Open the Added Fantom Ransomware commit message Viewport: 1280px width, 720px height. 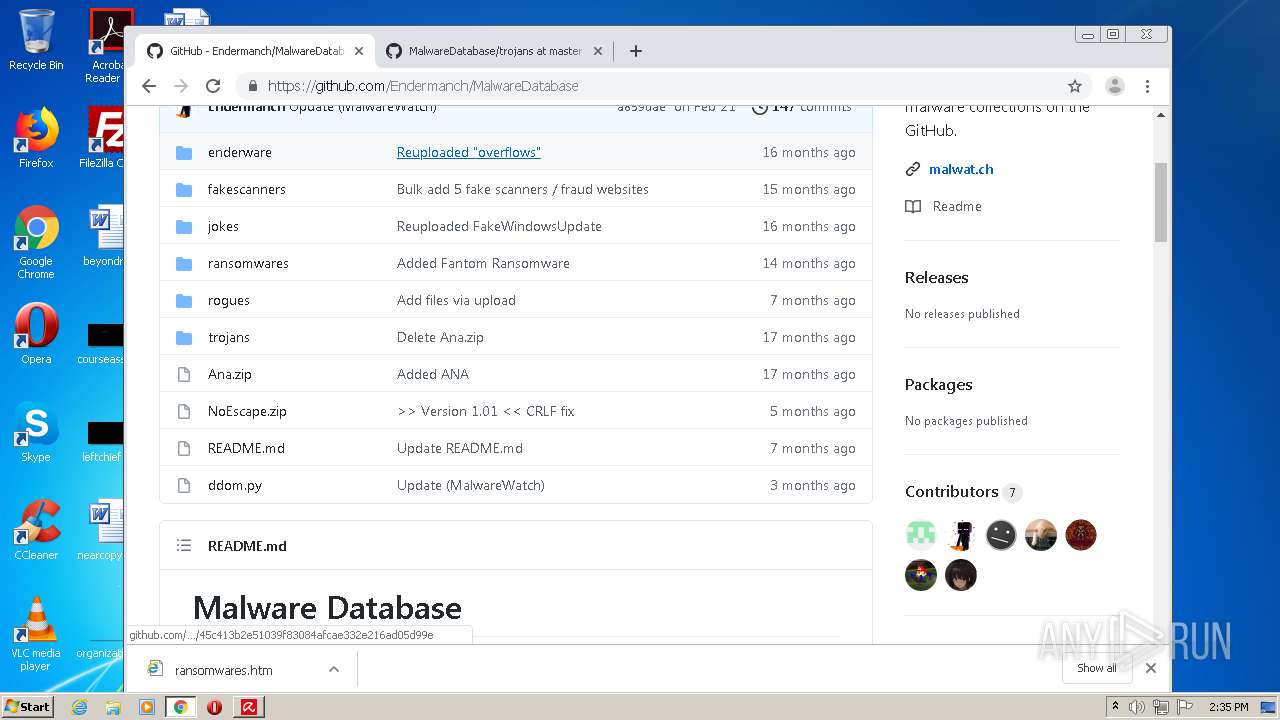(x=483, y=263)
